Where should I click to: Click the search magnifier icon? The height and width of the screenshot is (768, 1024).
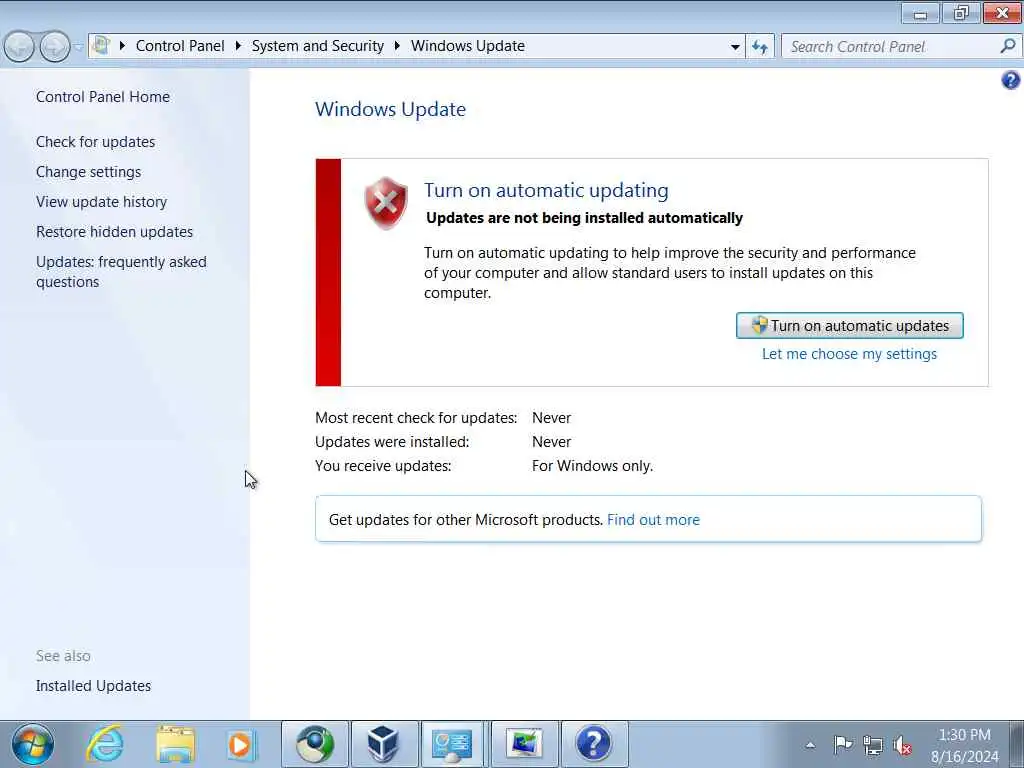pyautogui.click(x=1008, y=46)
